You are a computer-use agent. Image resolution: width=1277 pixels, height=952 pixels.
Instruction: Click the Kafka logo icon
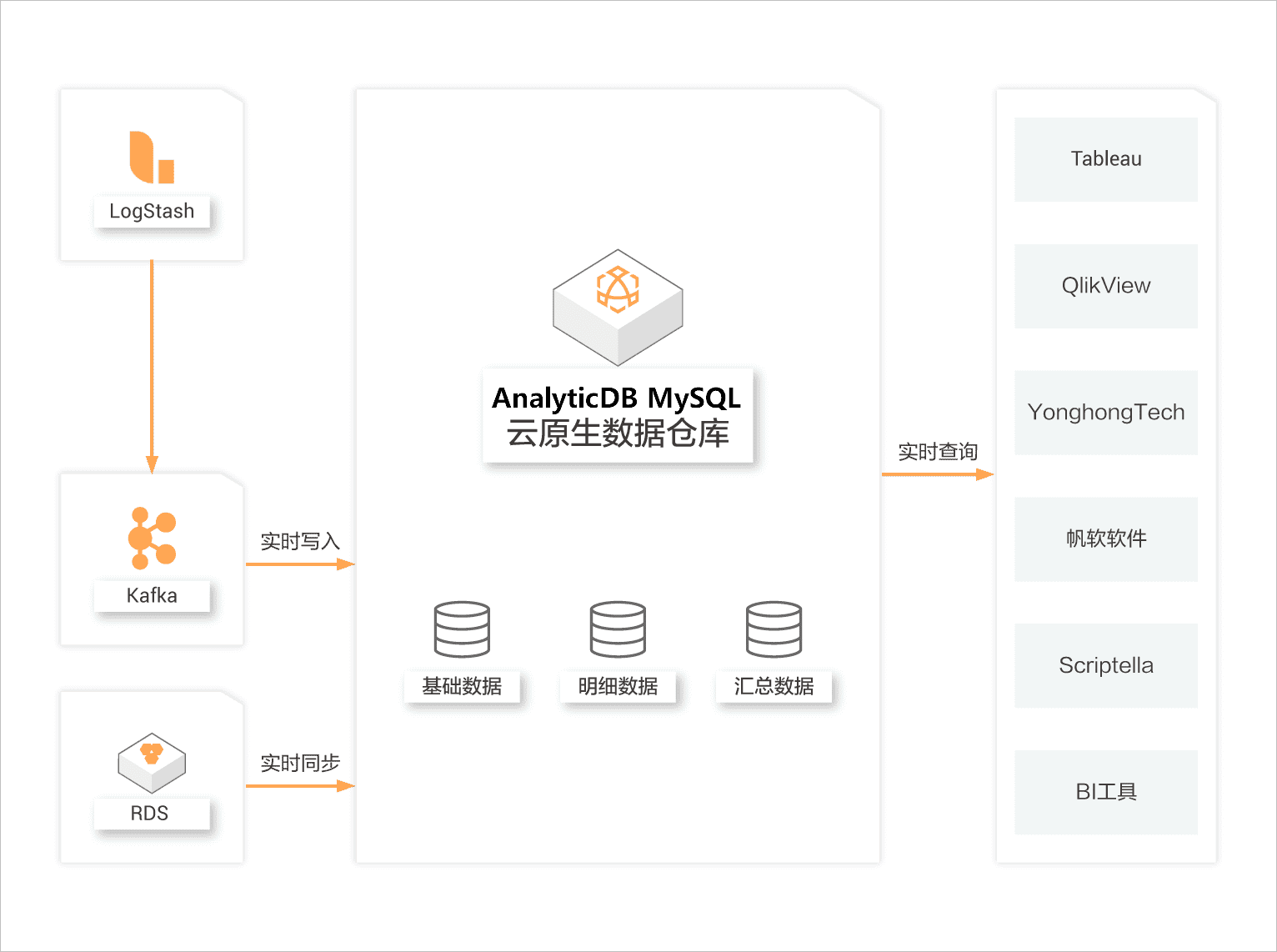152,538
